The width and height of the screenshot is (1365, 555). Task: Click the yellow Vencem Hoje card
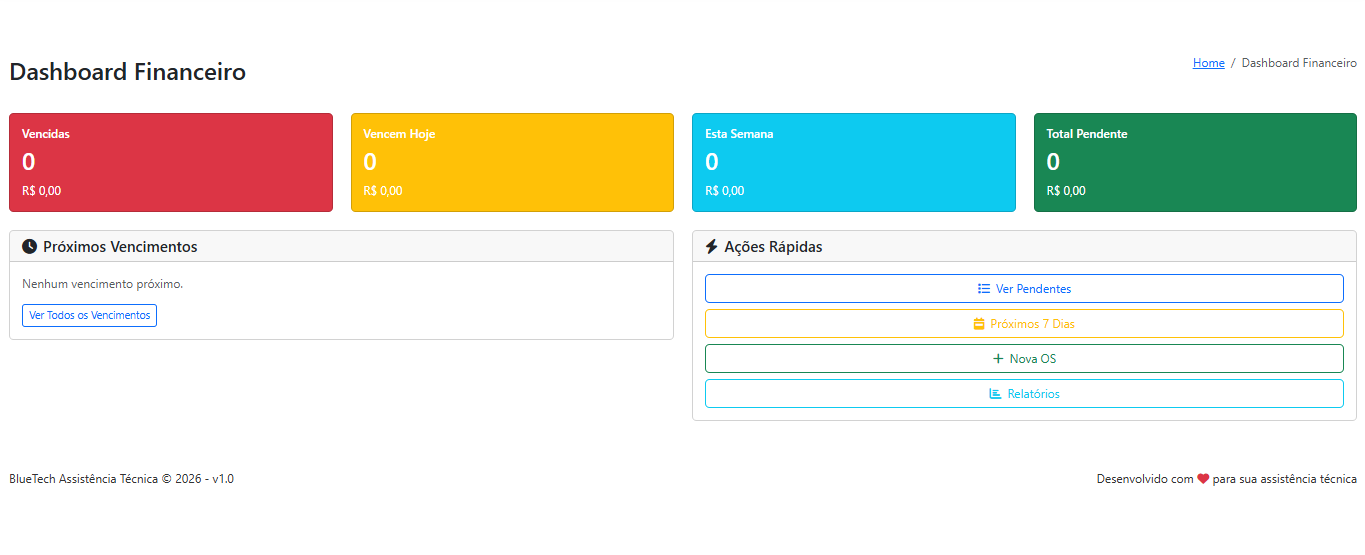512,162
